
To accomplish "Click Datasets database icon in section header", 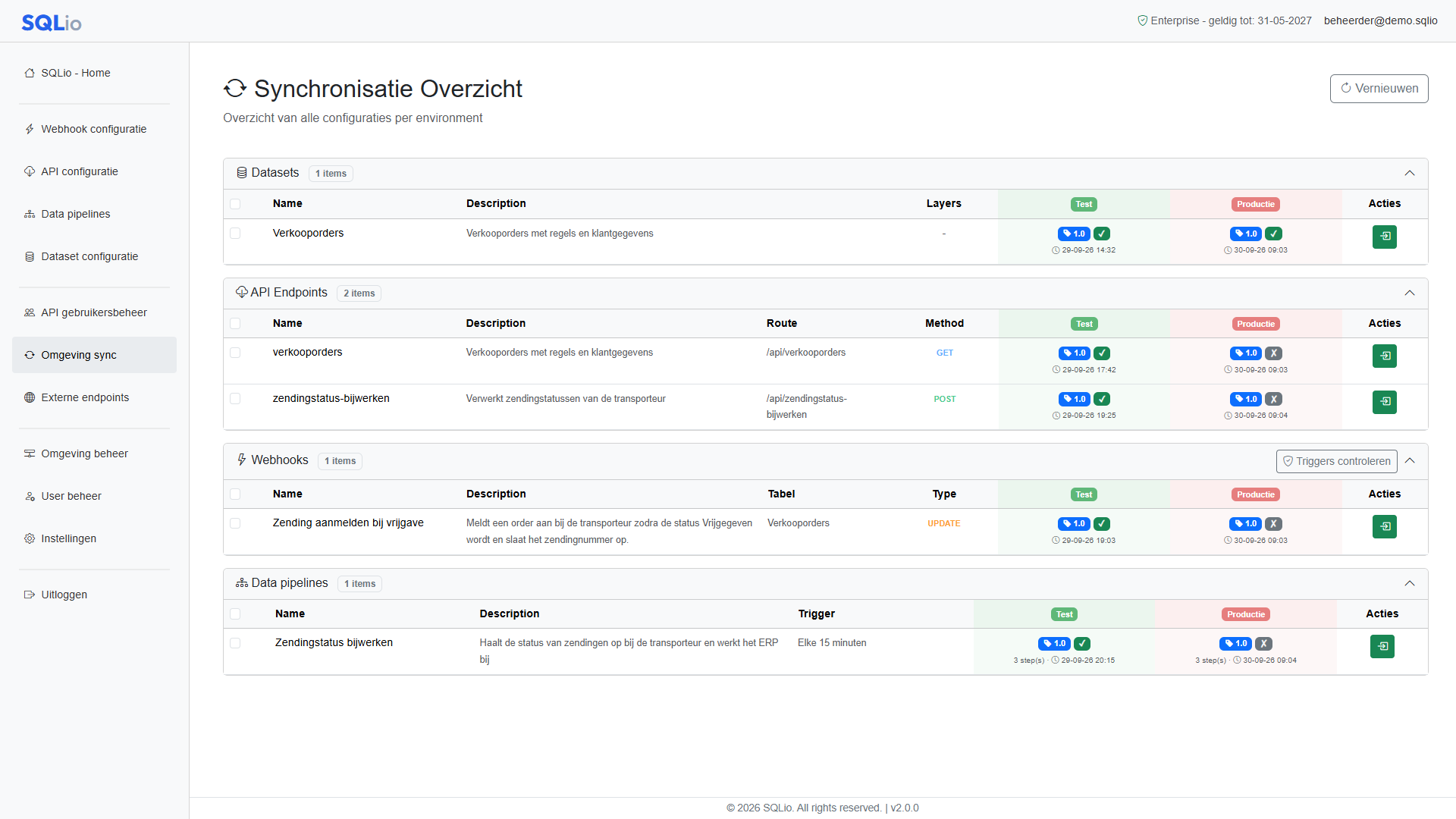I will (x=242, y=173).
